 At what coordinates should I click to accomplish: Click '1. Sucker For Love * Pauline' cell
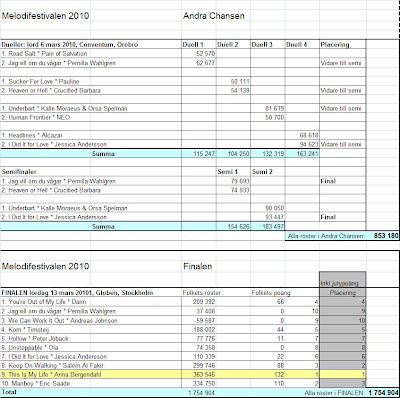point(40,81)
